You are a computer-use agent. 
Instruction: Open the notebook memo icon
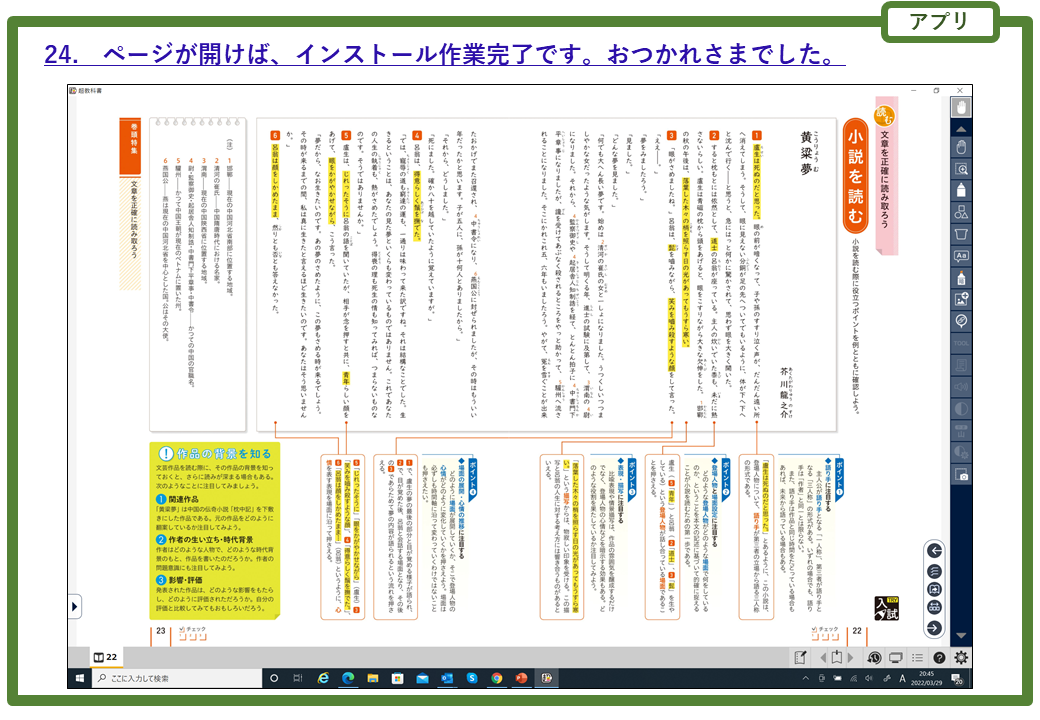[x=801, y=657]
